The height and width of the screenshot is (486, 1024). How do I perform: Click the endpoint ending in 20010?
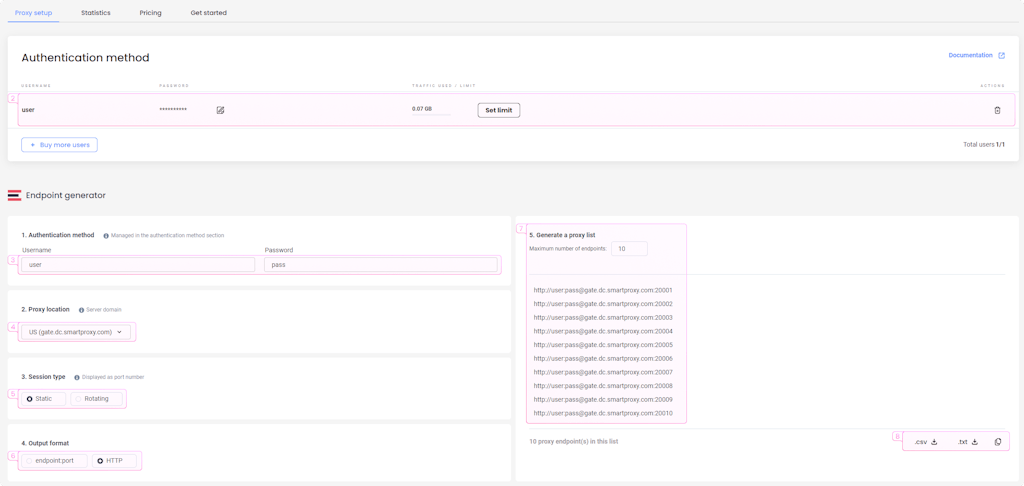pyautogui.click(x=603, y=413)
